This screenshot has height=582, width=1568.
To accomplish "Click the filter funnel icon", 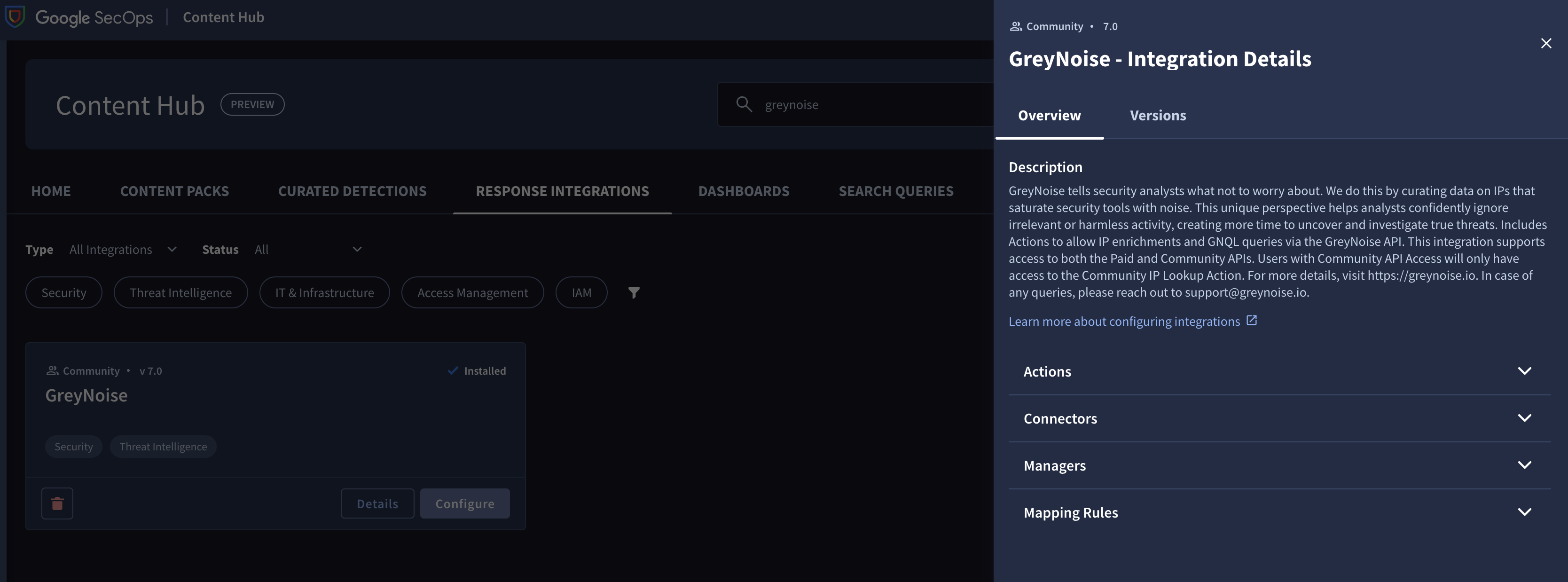I will tap(634, 293).
